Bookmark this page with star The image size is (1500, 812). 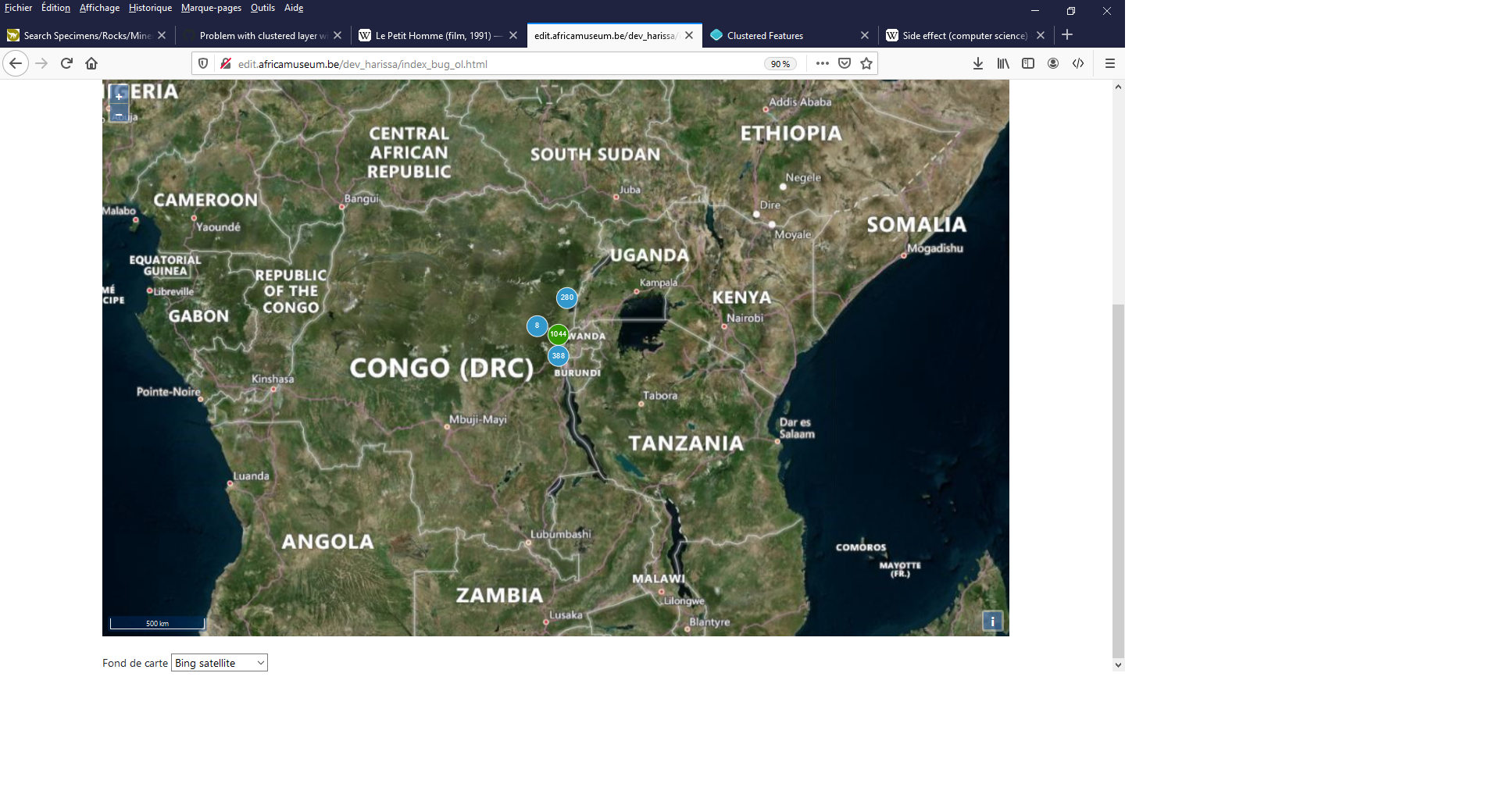click(x=866, y=63)
